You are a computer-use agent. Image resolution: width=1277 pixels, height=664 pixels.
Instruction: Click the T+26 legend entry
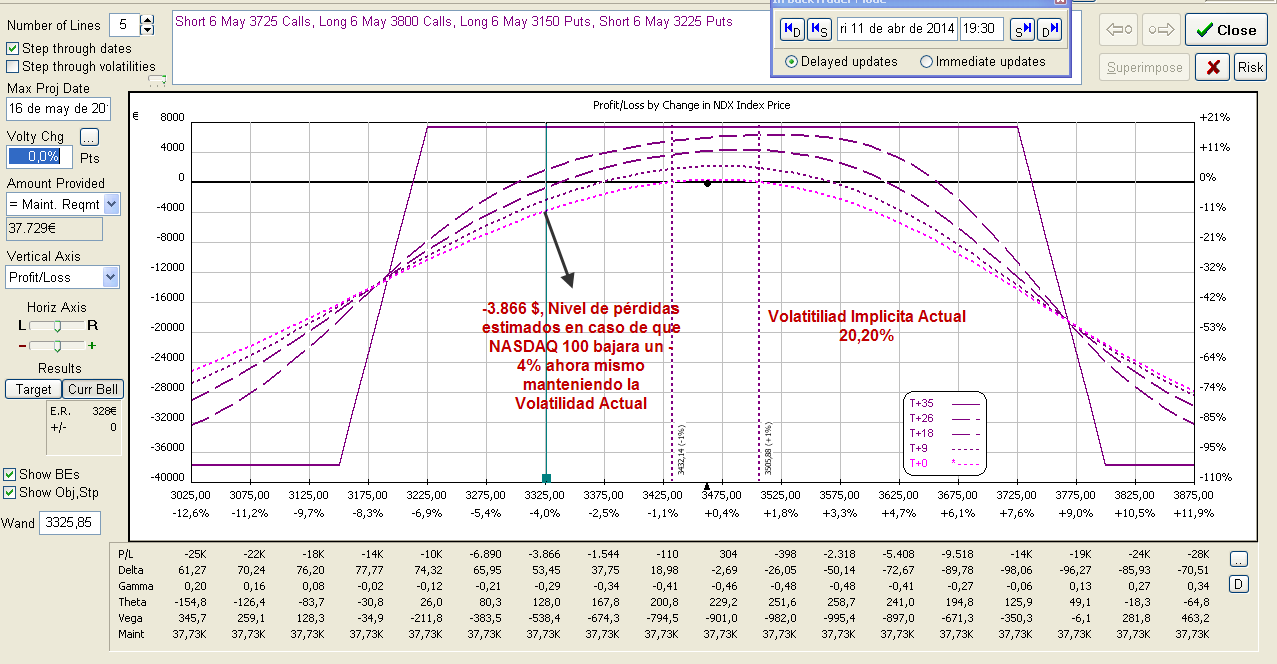(944, 418)
